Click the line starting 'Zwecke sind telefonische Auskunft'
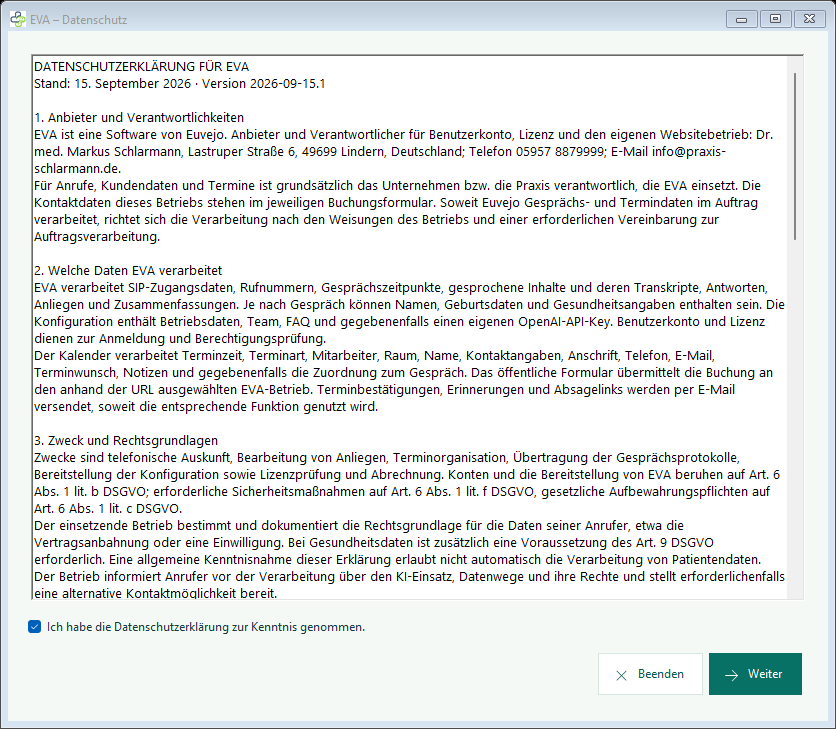836x729 pixels. pyautogui.click(x=387, y=458)
